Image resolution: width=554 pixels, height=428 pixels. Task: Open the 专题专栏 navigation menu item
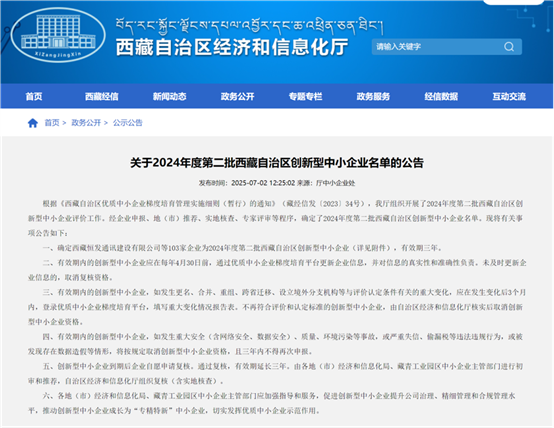pos(305,96)
